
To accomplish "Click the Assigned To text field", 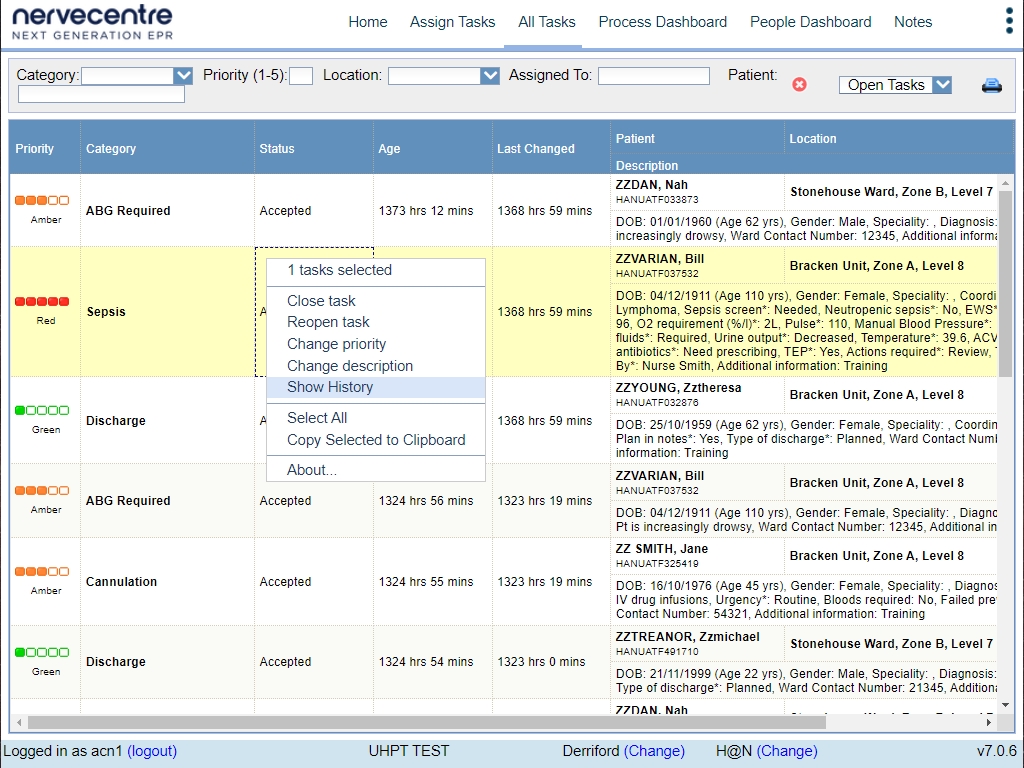I will 654,76.
